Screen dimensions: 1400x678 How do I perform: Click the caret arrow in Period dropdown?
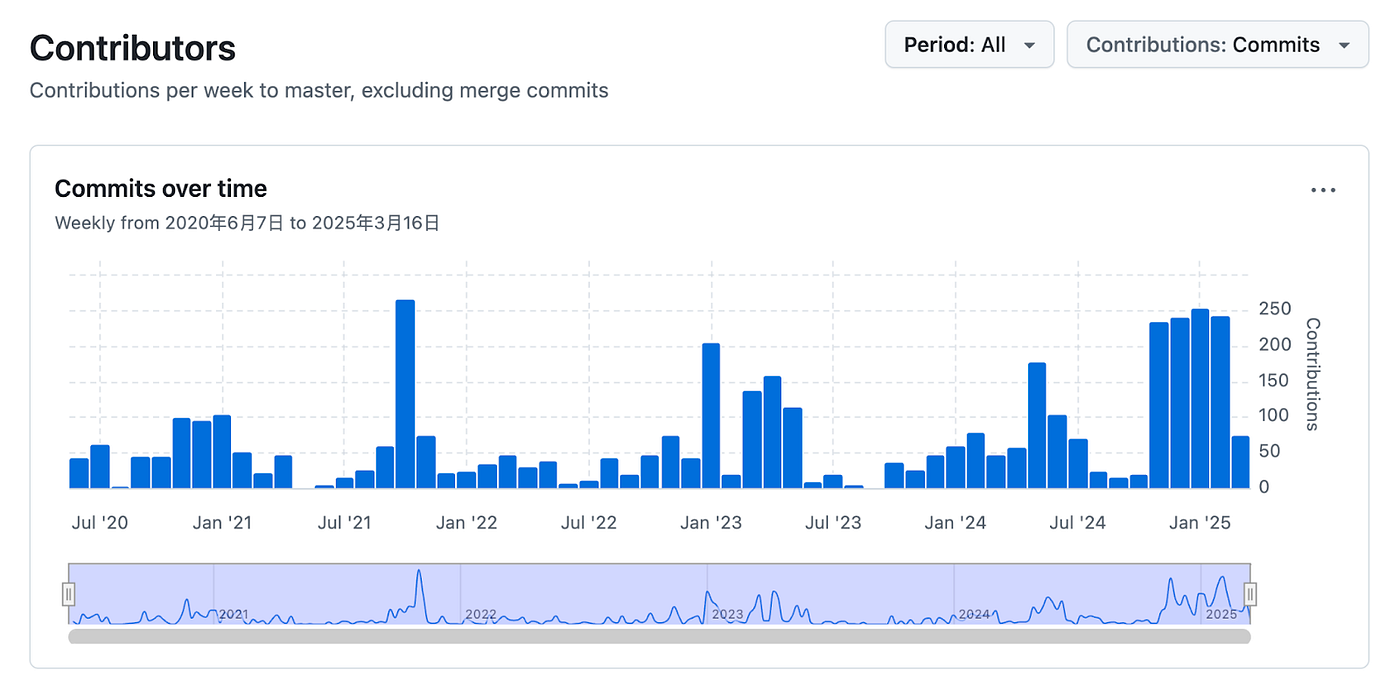tap(1029, 46)
